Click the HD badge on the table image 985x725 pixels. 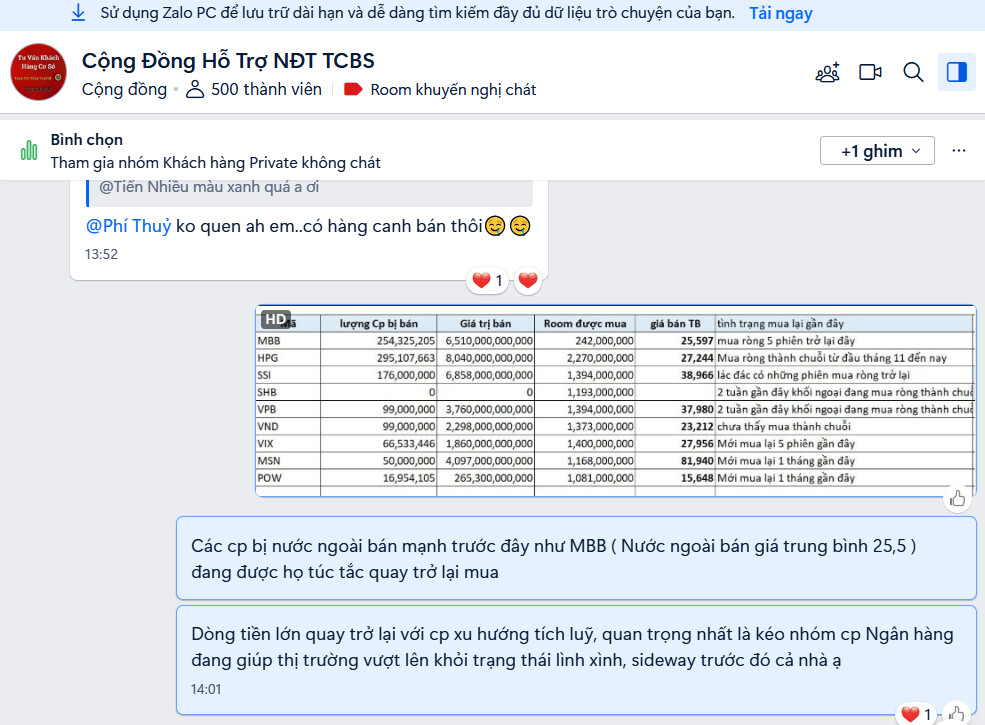click(275, 319)
